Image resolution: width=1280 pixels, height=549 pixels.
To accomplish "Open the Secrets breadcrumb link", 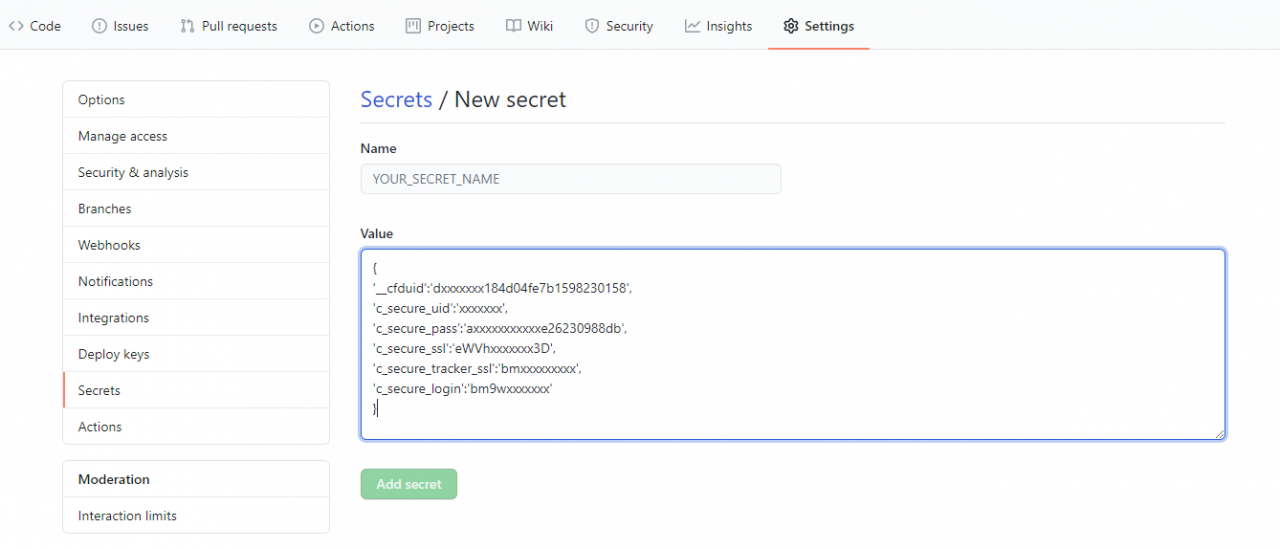I will pyautogui.click(x=396, y=100).
